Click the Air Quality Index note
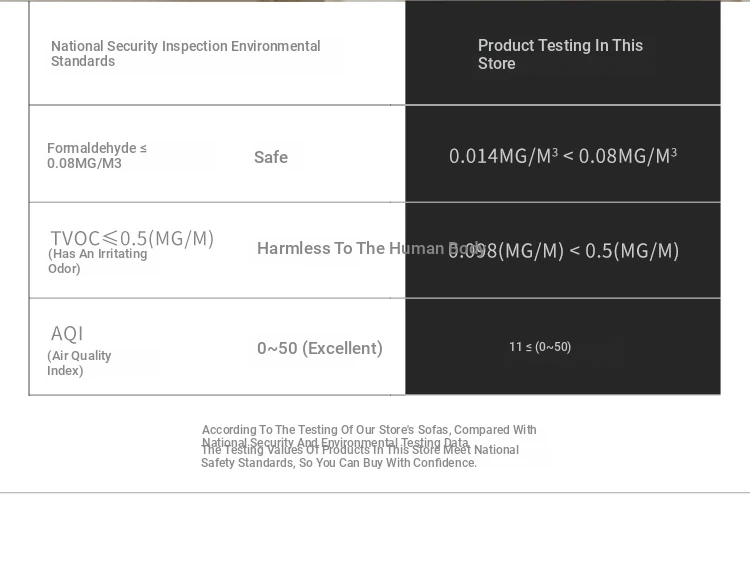 [x=79, y=363]
